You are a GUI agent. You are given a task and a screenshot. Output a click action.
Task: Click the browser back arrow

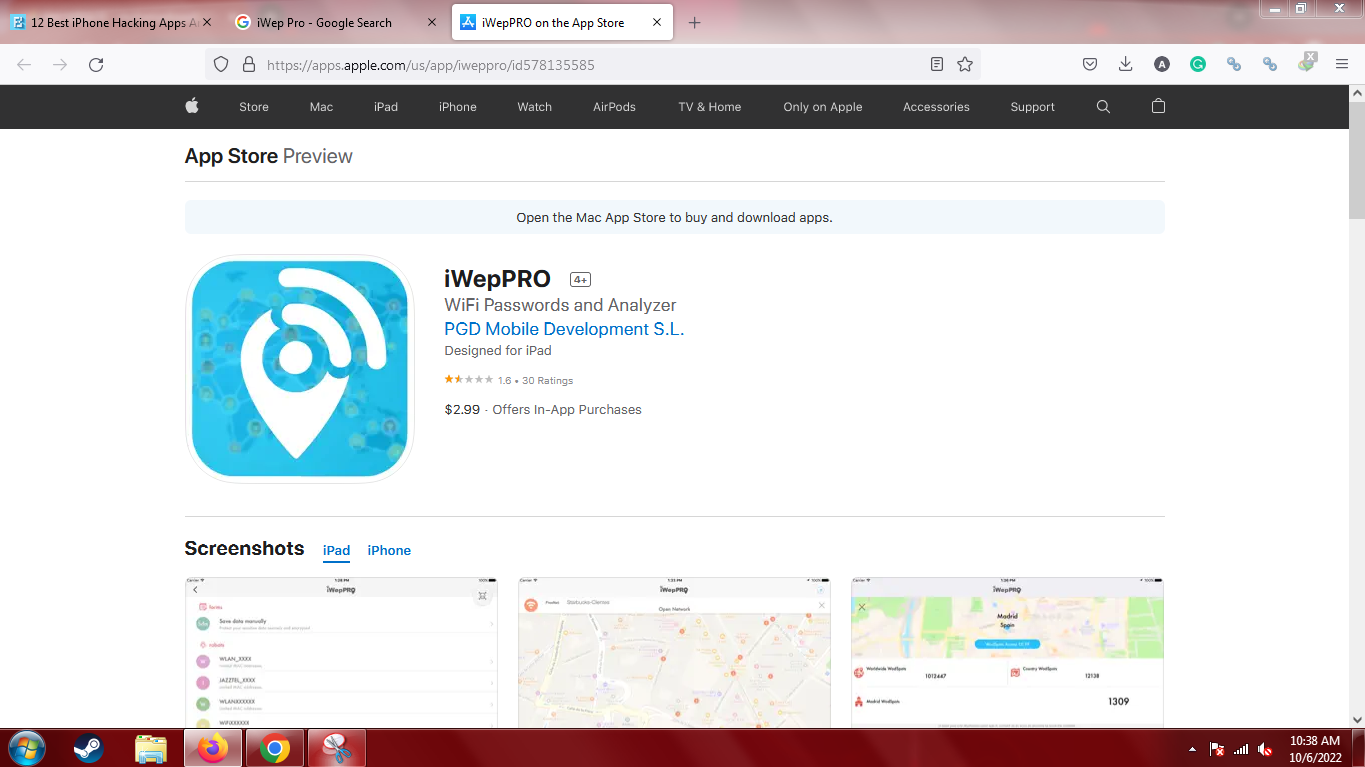[x=25, y=64]
